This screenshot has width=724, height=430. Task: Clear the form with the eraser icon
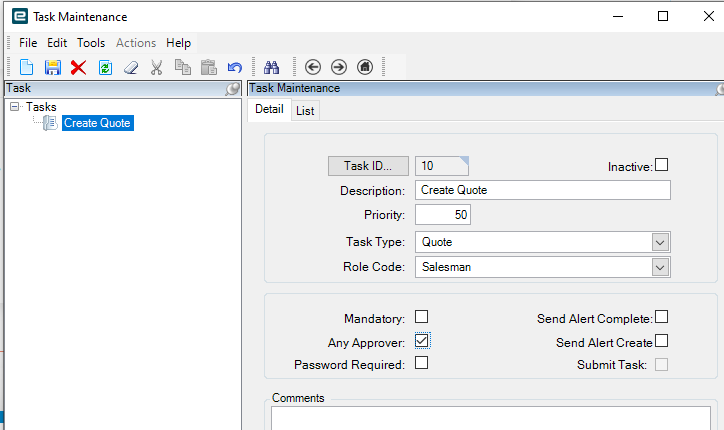[x=131, y=67]
